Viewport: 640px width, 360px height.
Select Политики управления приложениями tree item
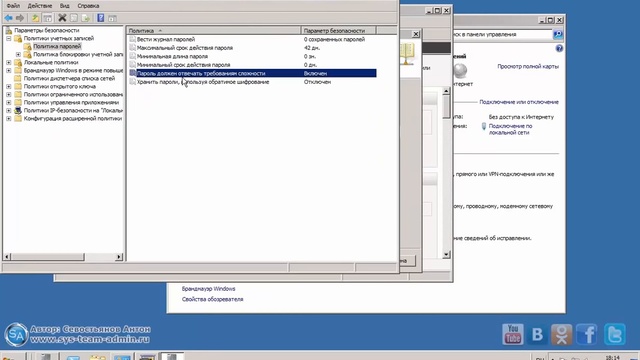71,102
